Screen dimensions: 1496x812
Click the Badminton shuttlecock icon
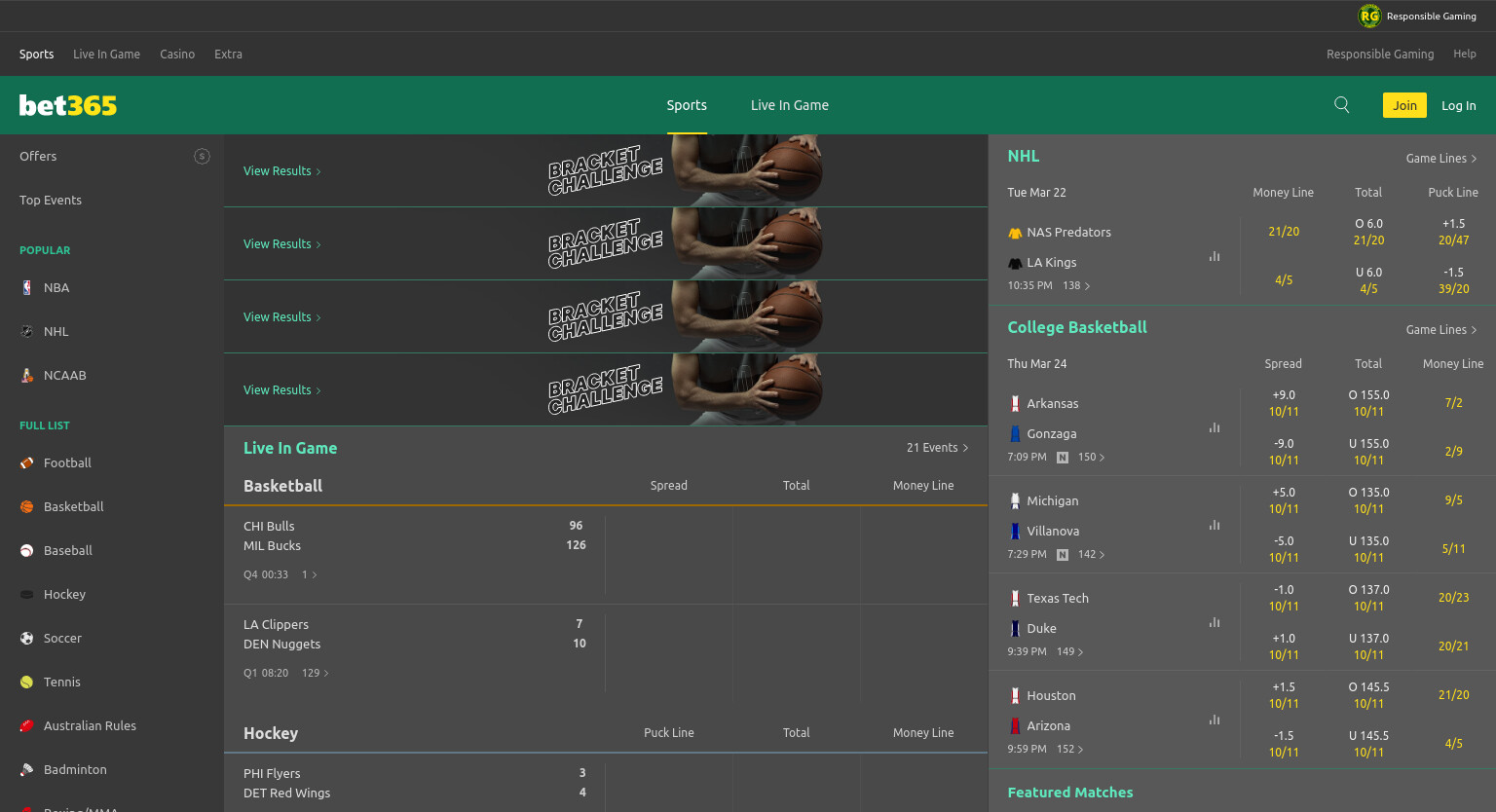pyautogui.click(x=26, y=770)
